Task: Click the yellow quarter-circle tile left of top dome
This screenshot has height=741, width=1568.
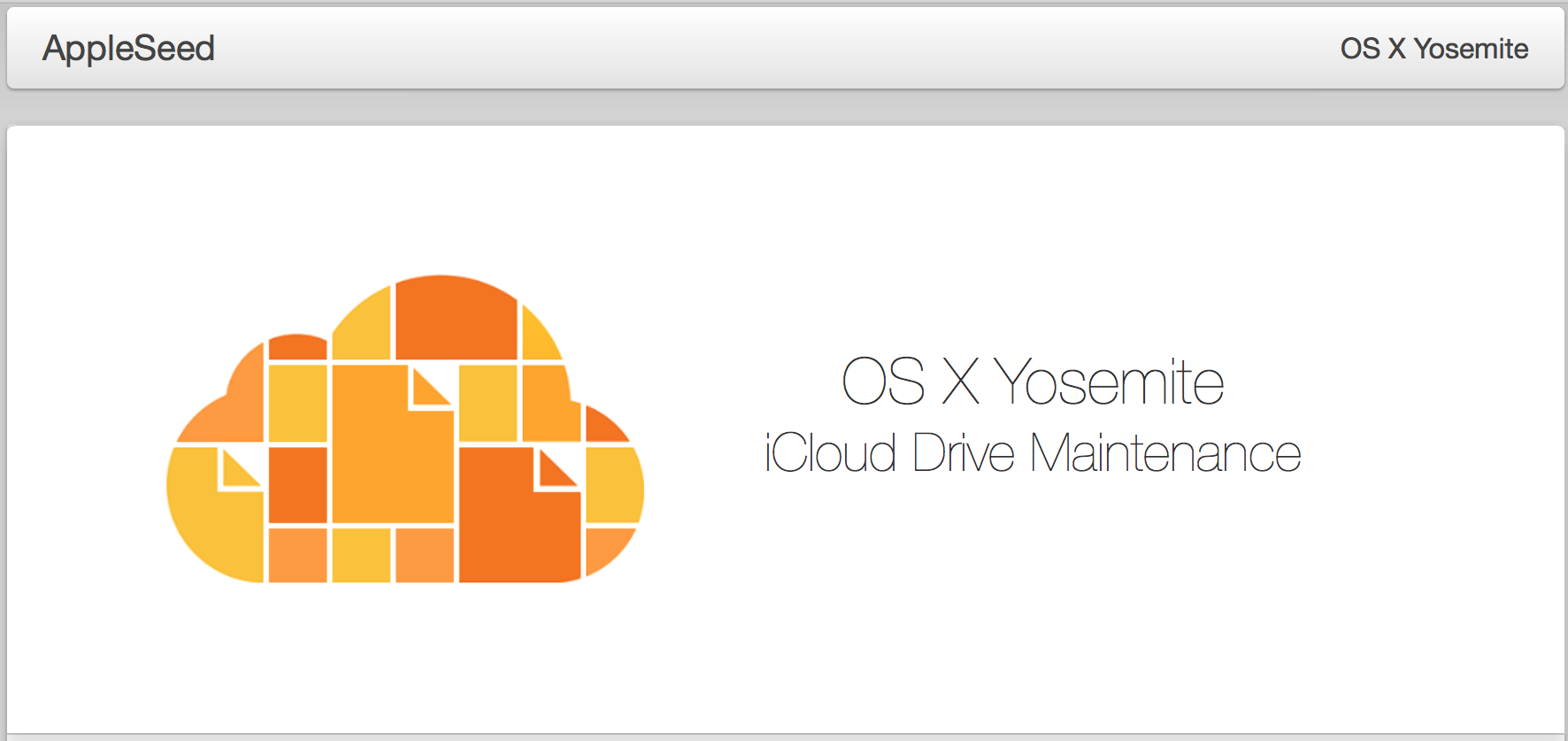Action: point(365,329)
